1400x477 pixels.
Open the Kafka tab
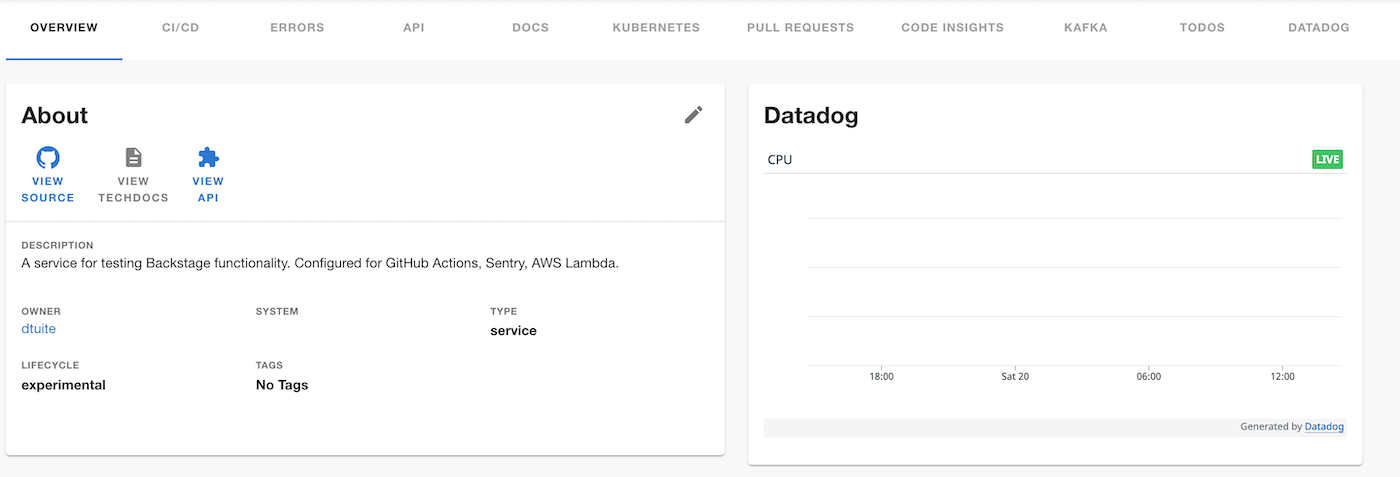[1086, 28]
